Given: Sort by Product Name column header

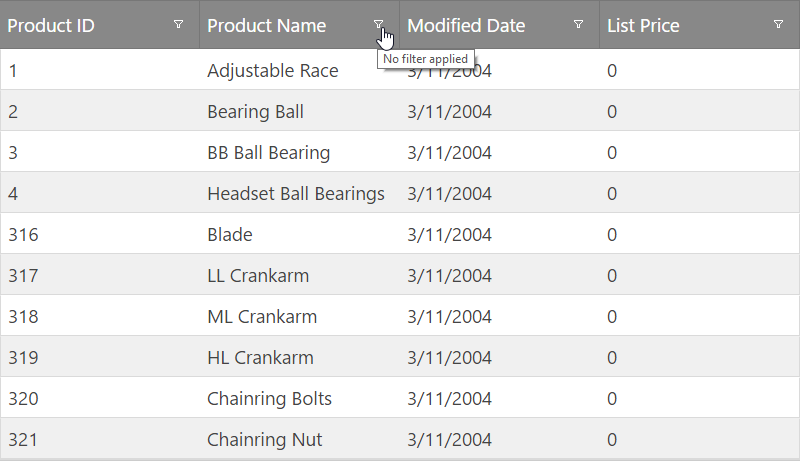Looking at the screenshot, I should point(266,26).
